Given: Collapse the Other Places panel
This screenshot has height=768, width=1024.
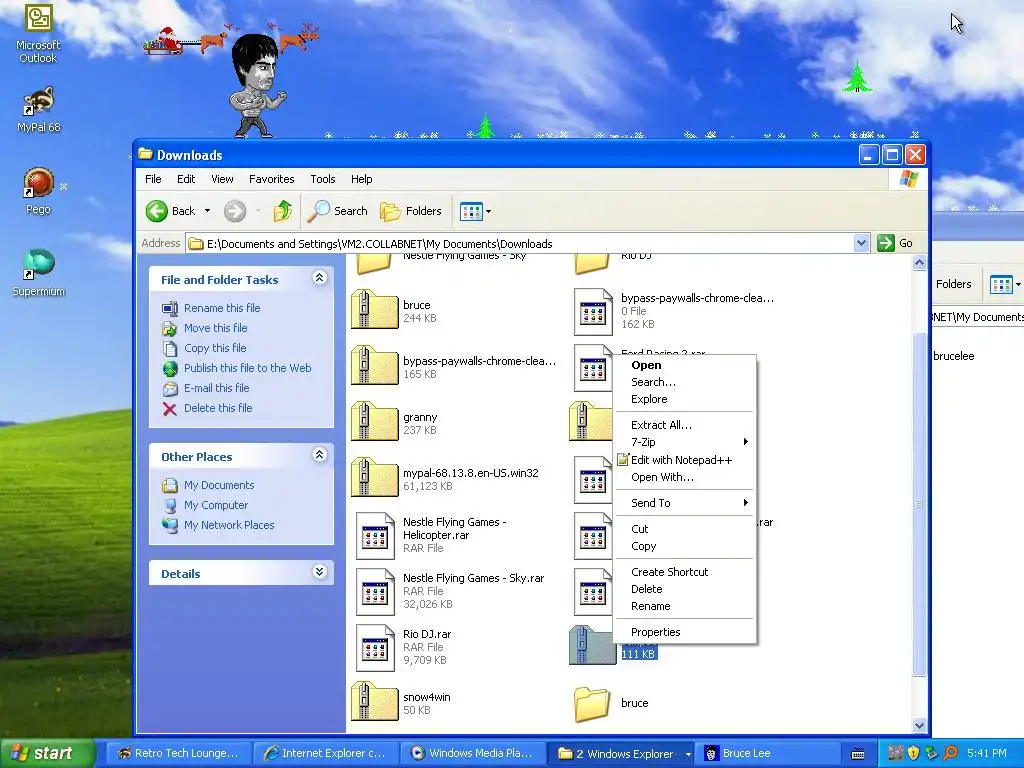Looking at the screenshot, I should [x=319, y=455].
